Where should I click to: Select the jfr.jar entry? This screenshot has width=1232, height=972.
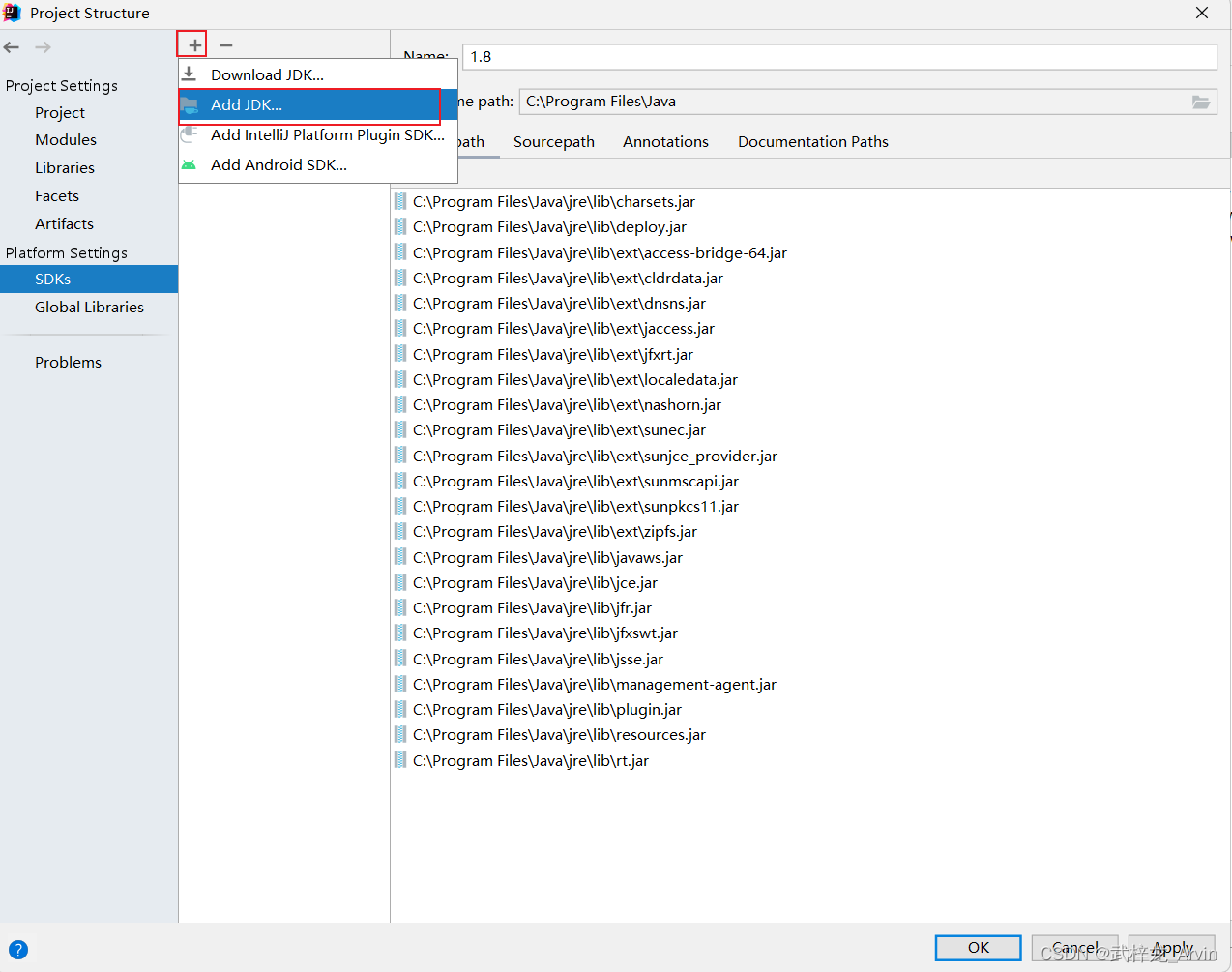click(532, 607)
